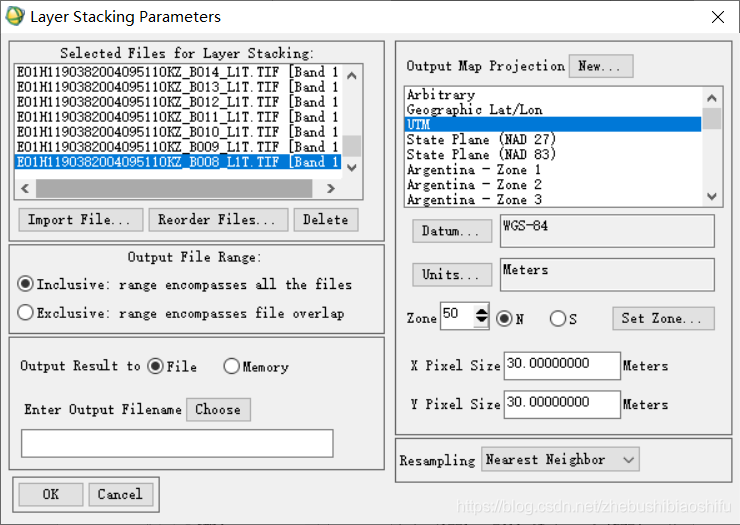
Task: Click the Reorder Files button
Action: click(218, 220)
